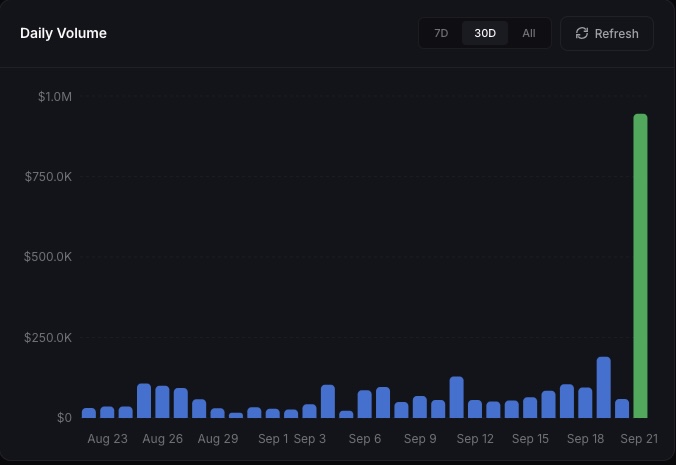Click the Refresh button
This screenshot has height=465, width=676.
607,34
